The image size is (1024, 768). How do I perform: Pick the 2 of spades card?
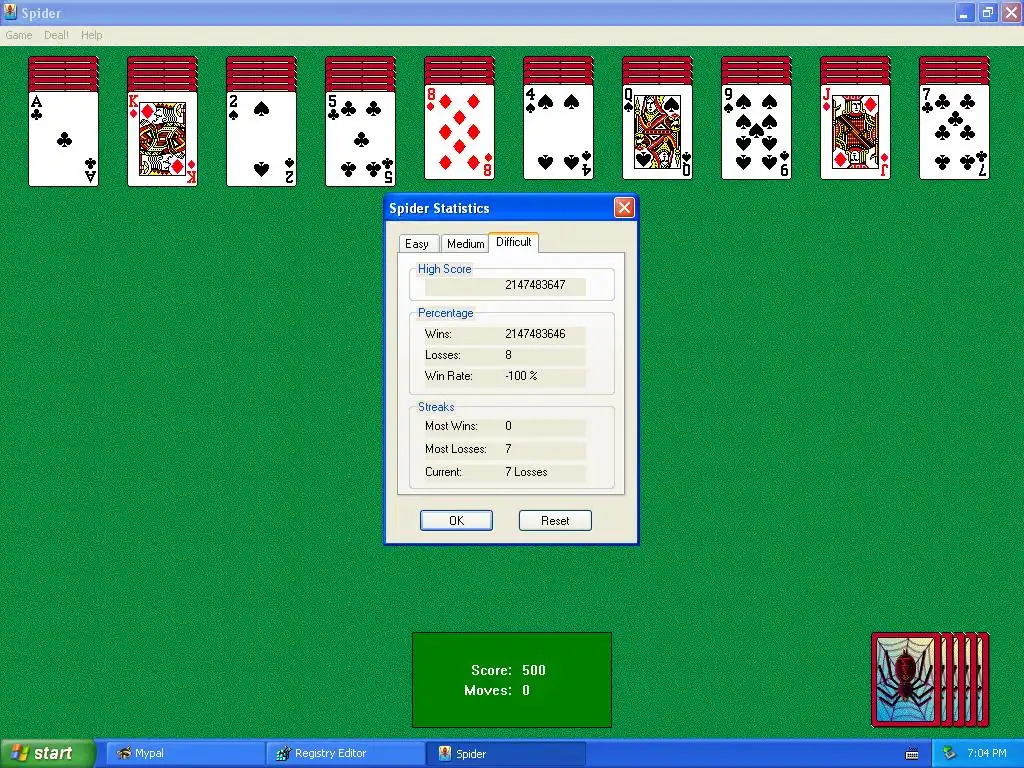261,138
